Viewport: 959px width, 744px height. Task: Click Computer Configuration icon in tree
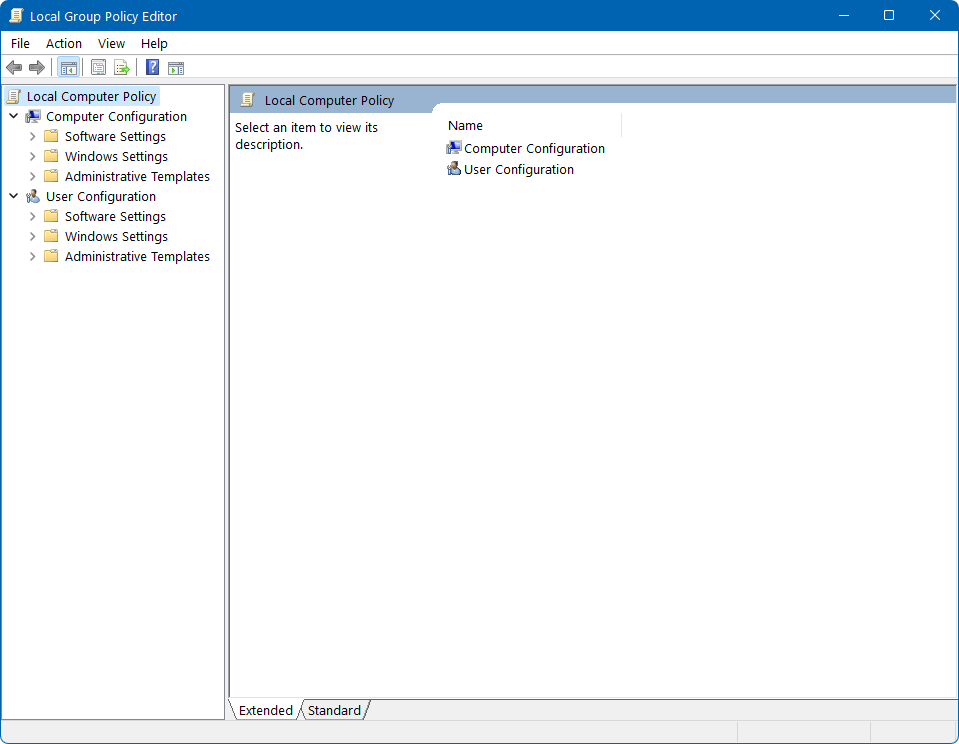pos(33,116)
